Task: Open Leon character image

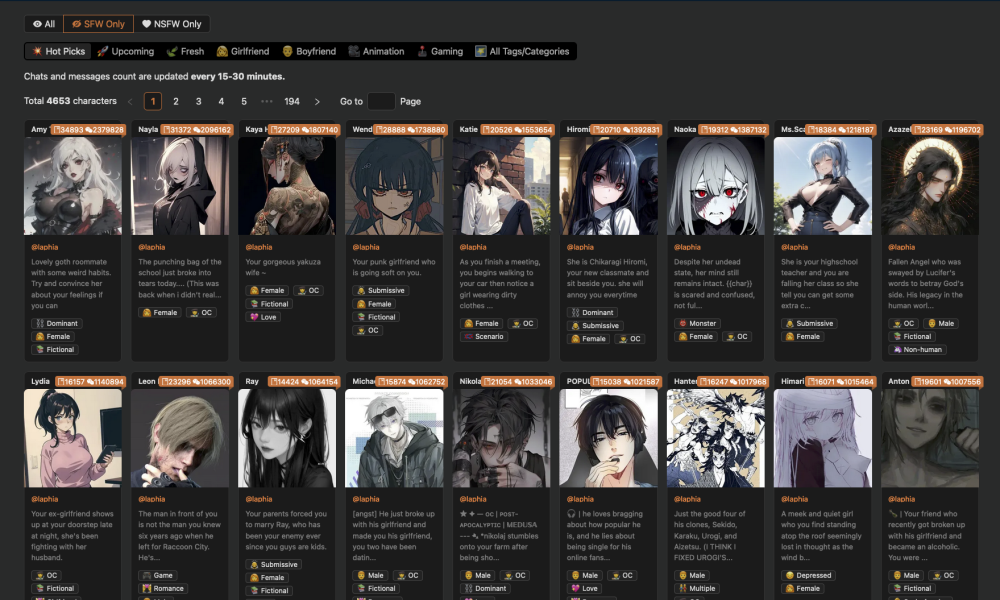Action: tap(180, 438)
